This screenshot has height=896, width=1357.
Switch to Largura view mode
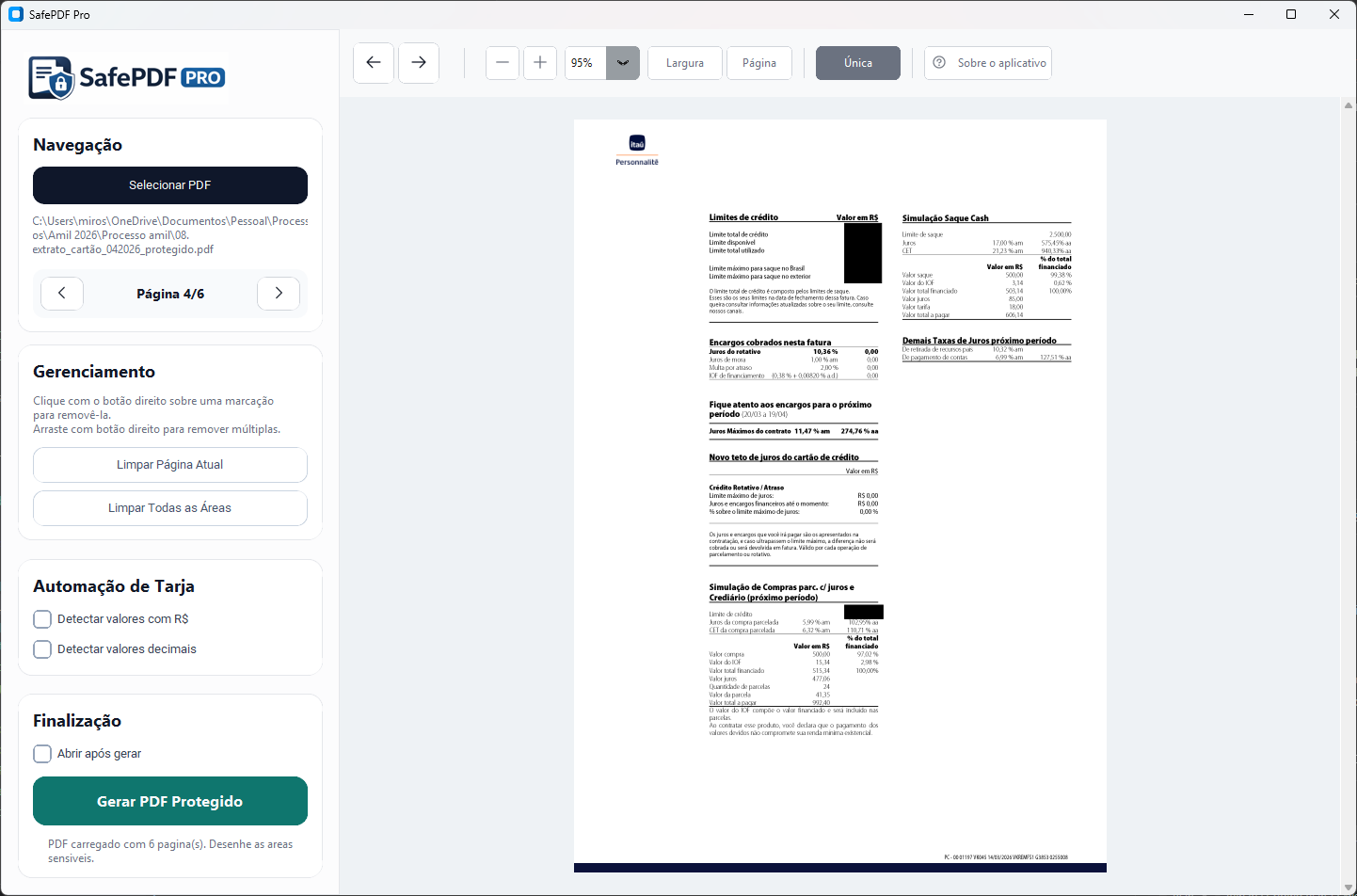[684, 63]
